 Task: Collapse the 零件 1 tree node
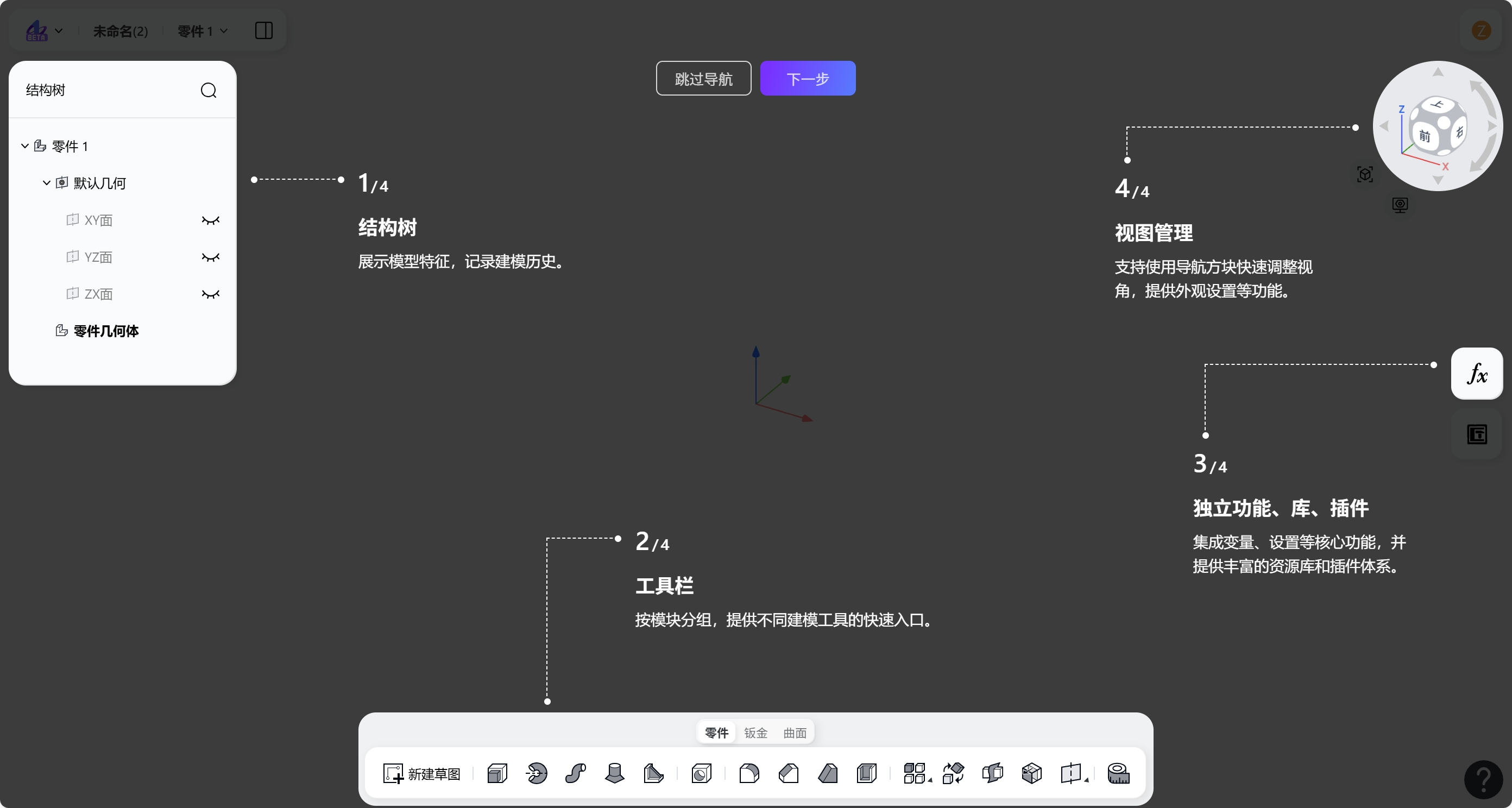coord(24,146)
